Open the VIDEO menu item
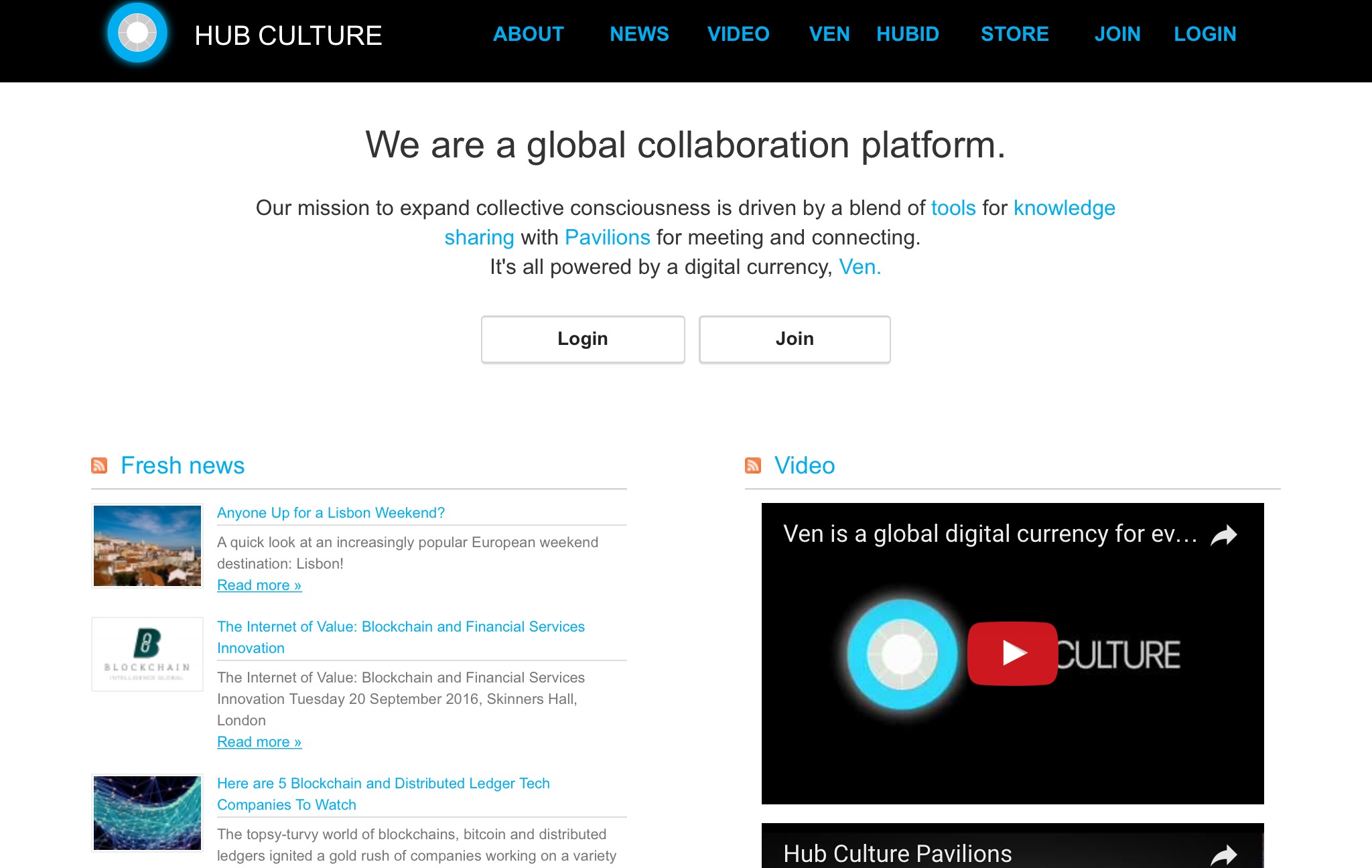1372x868 pixels. click(738, 34)
